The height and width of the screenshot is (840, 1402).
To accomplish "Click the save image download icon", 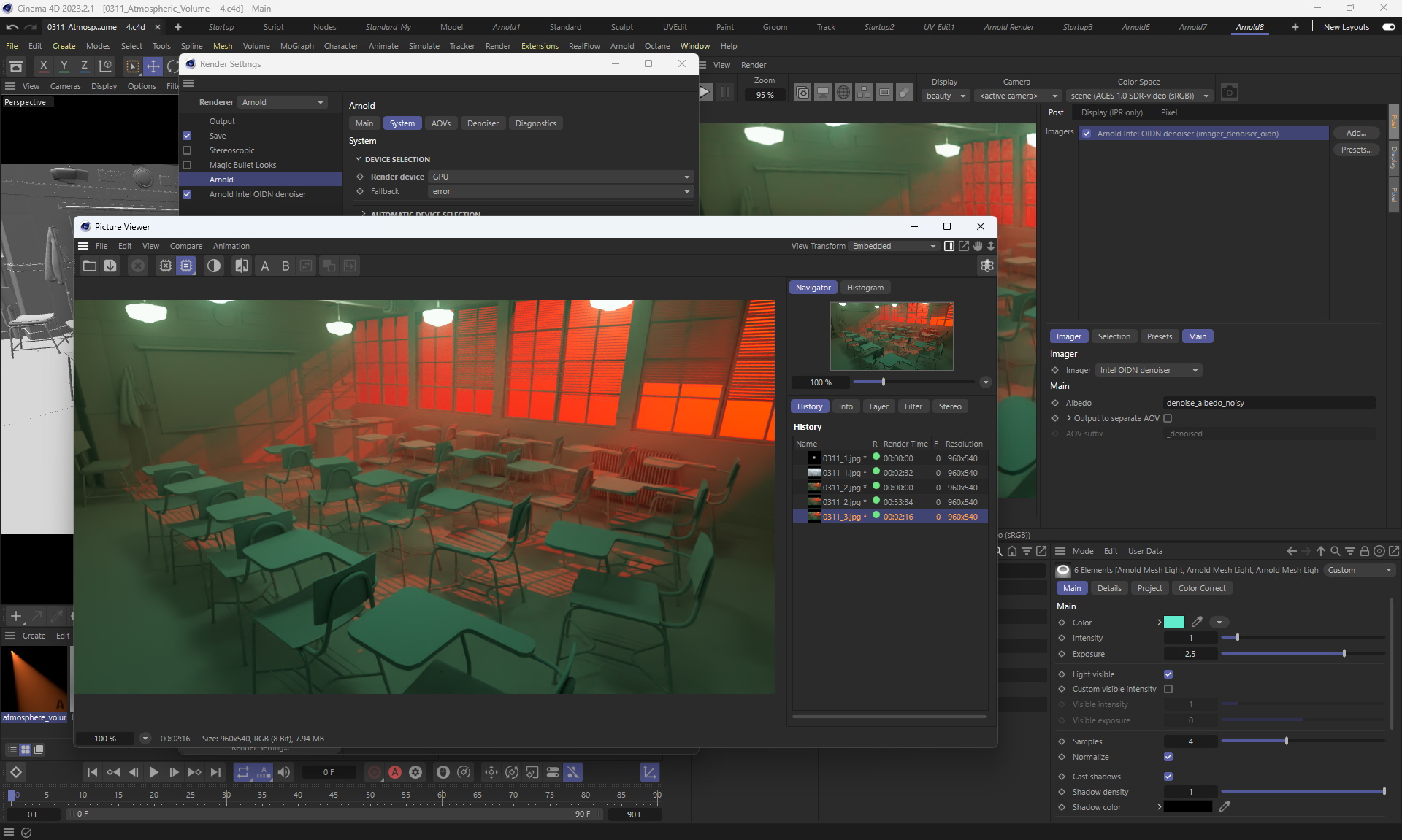I will click(110, 266).
